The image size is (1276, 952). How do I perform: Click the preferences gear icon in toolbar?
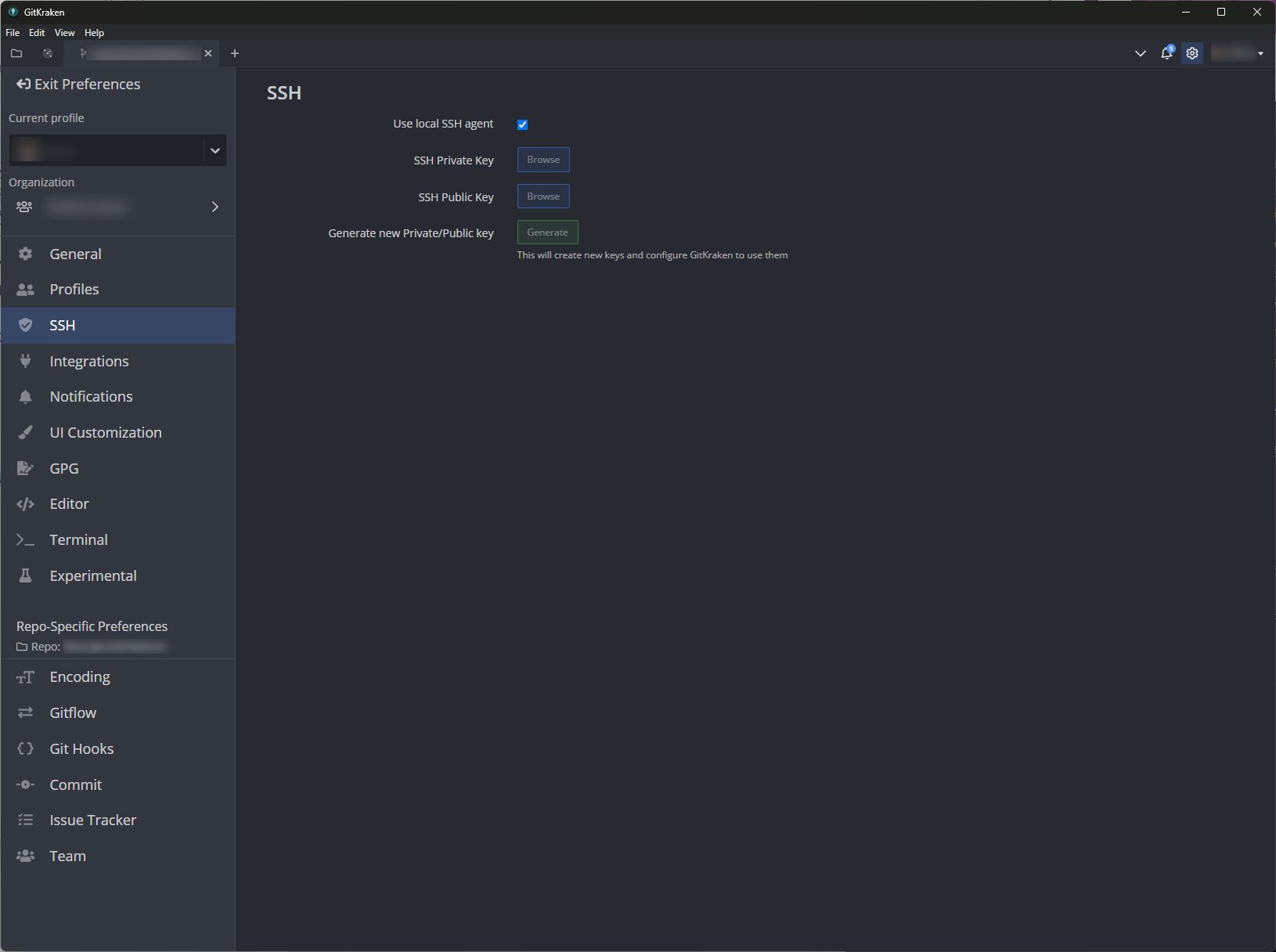[1192, 53]
